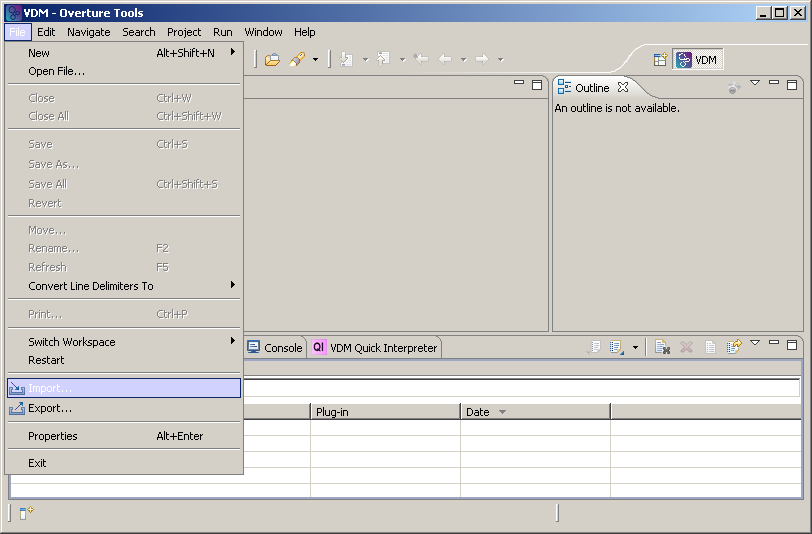The width and height of the screenshot is (812, 534).
Task: Open the Project menu
Action: tap(184, 32)
